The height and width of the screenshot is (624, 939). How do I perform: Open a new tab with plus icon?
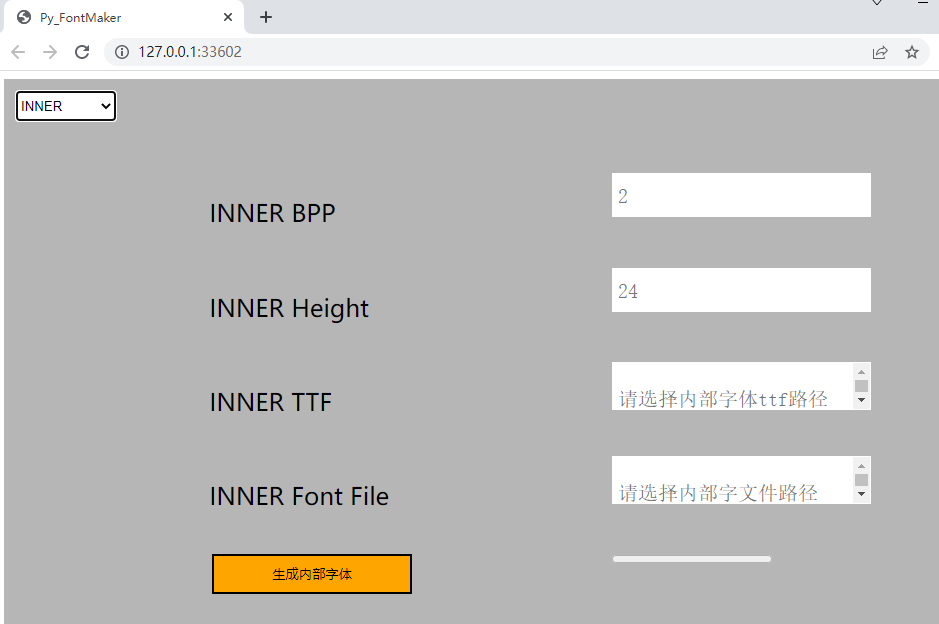[x=266, y=17]
